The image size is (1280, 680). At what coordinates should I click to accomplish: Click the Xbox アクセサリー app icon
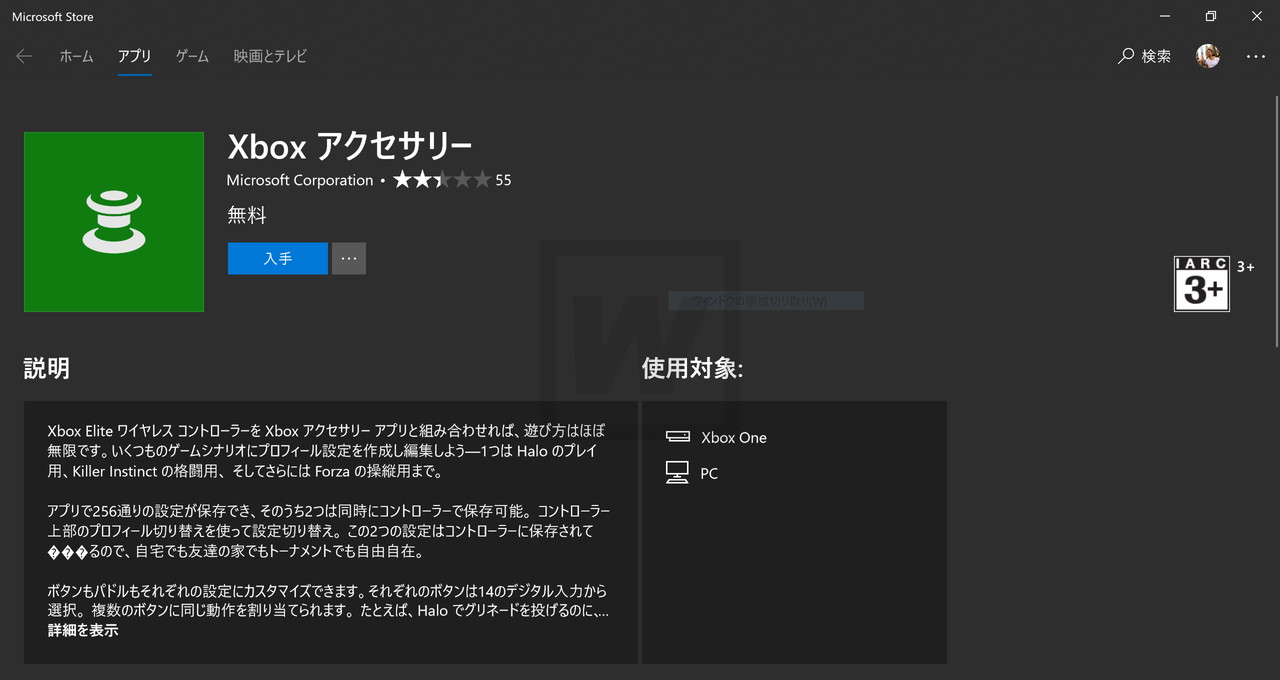(x=114, y=222)
